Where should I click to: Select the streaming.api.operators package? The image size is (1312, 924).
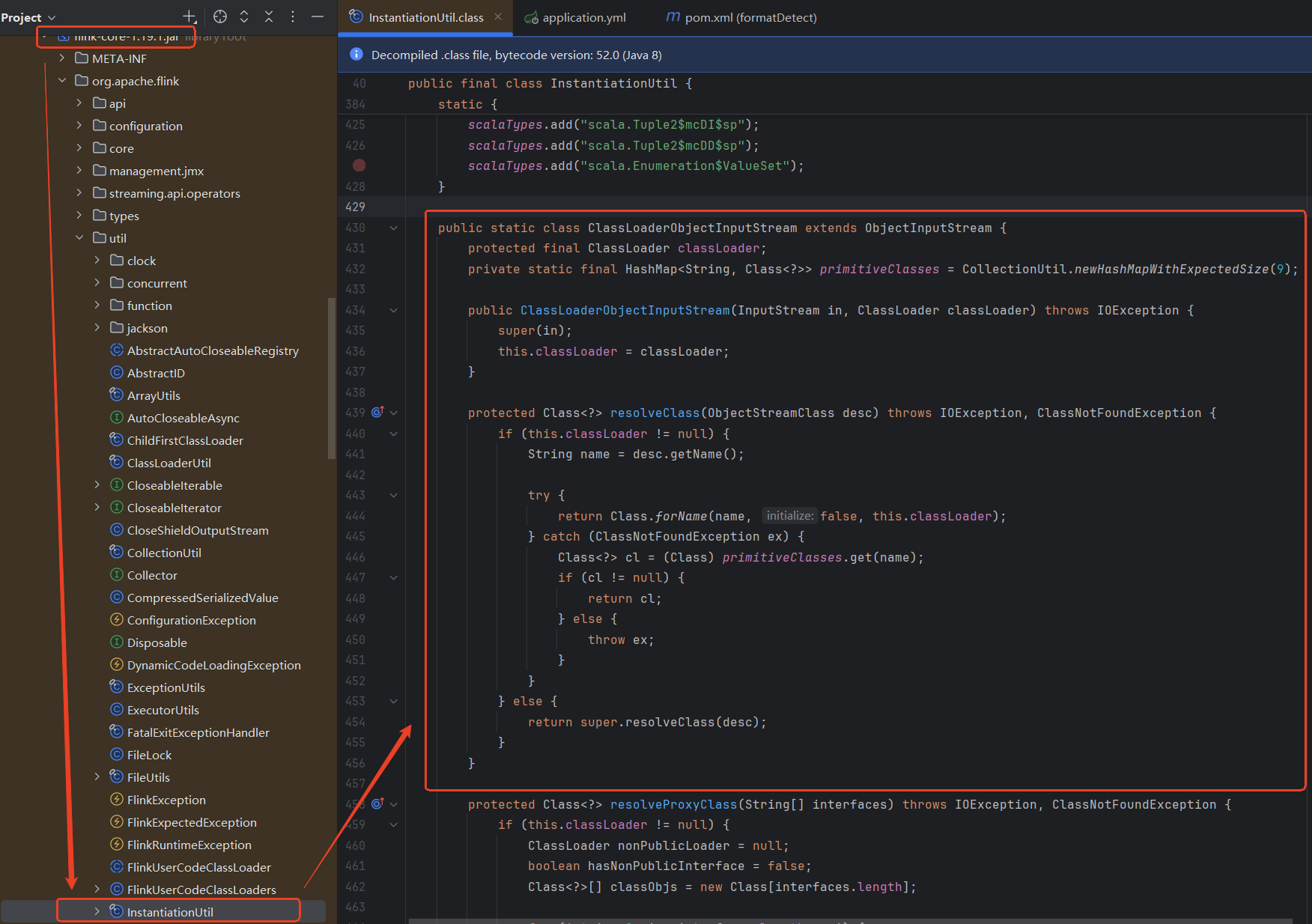pos(174,193)
